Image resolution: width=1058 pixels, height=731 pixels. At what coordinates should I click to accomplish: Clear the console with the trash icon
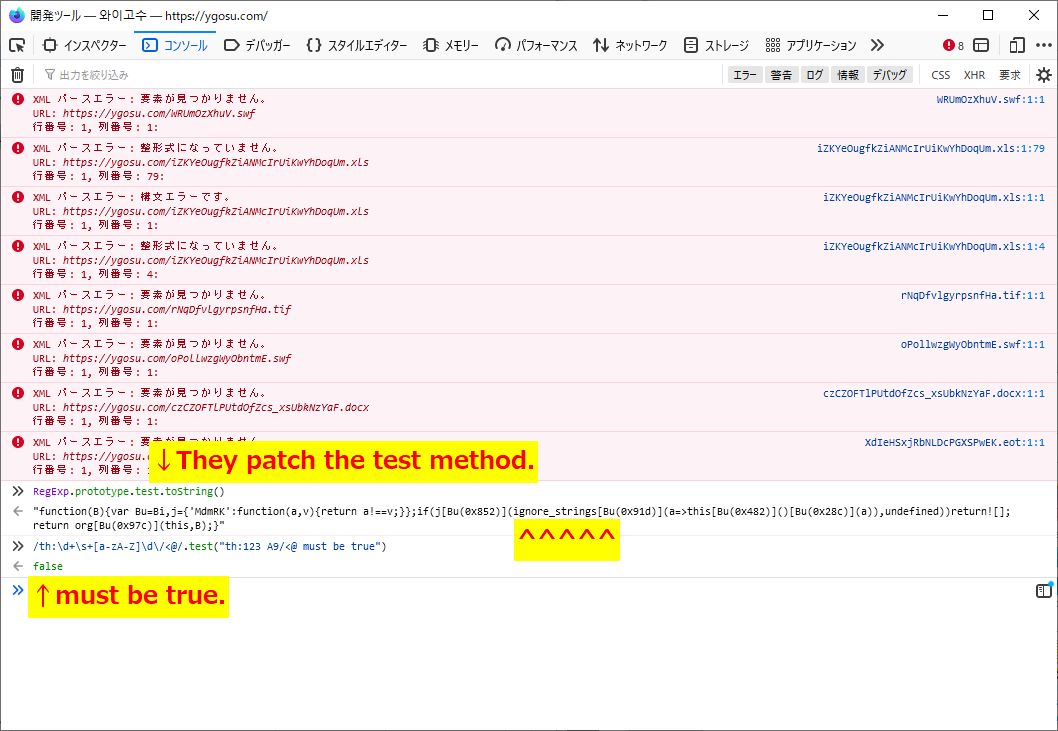tap(17, 74)
